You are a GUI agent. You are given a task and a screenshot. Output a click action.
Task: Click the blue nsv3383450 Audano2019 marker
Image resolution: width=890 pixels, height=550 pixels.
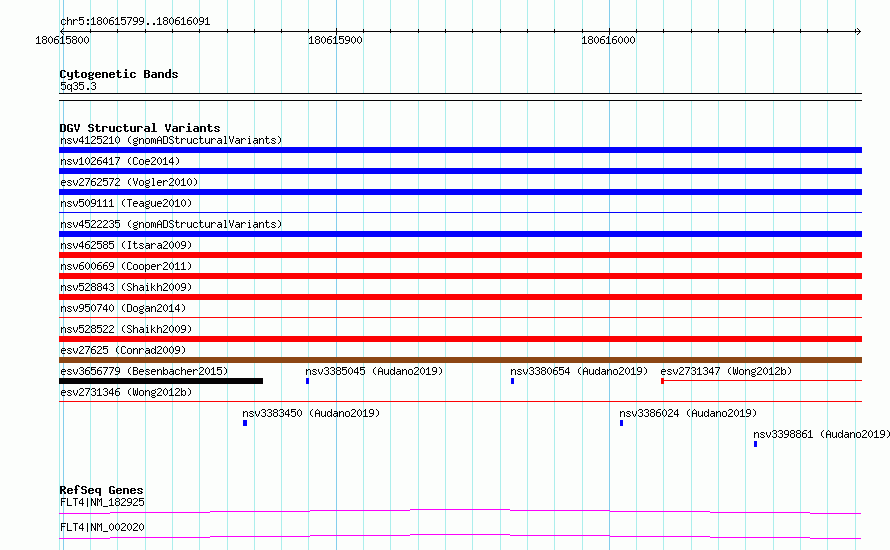click(x=245, y=423)
